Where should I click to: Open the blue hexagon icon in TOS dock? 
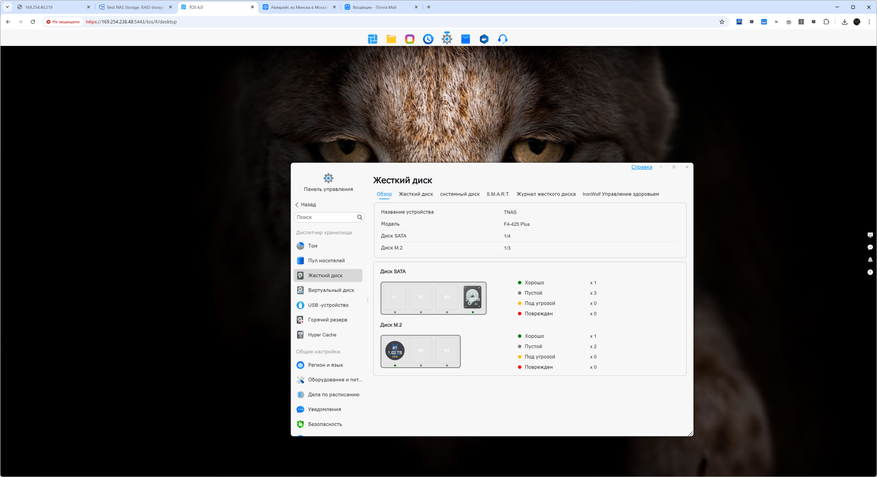[x=484, y=39]
